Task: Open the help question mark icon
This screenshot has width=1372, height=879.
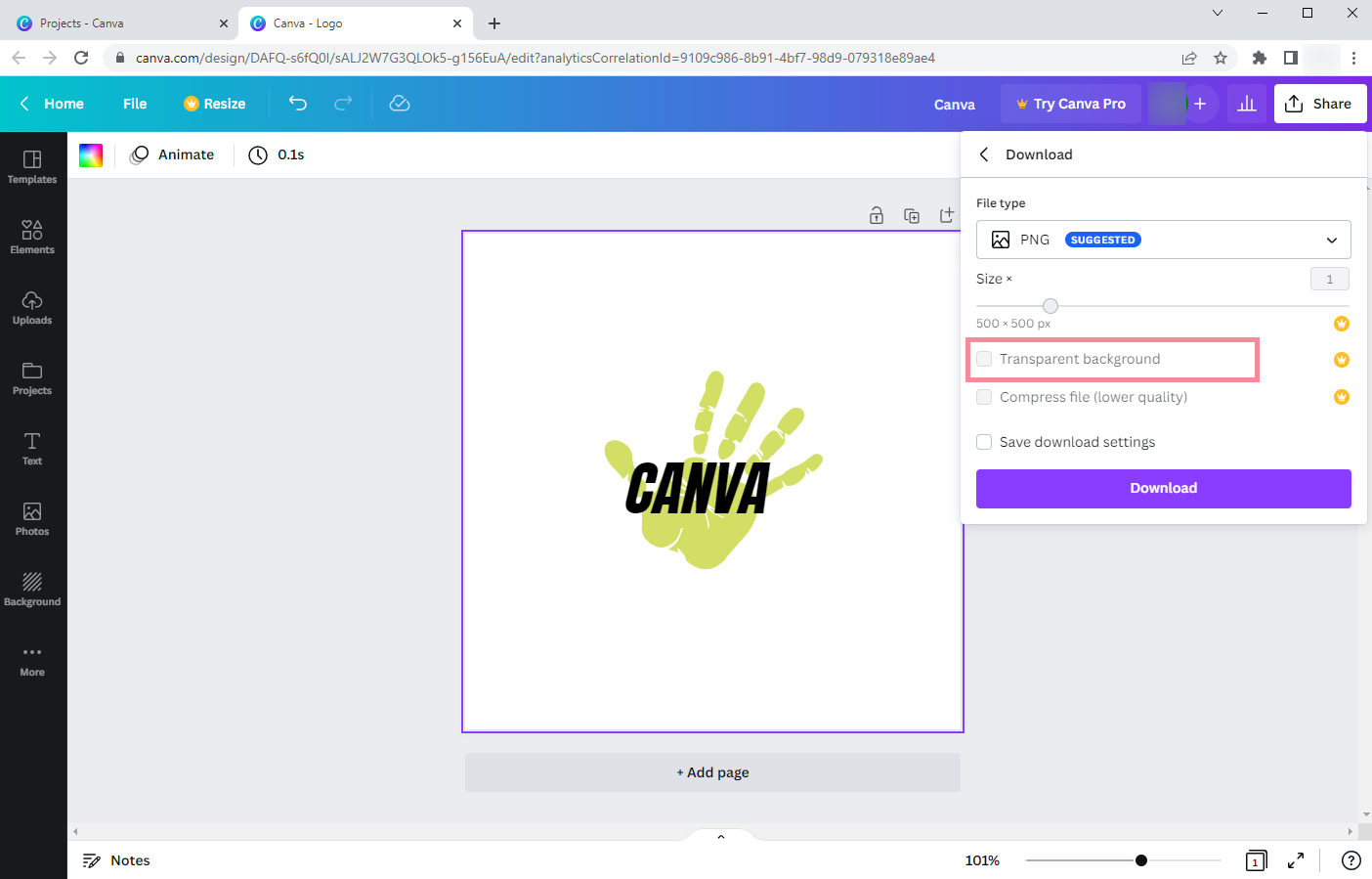Action: point(1351,860)
